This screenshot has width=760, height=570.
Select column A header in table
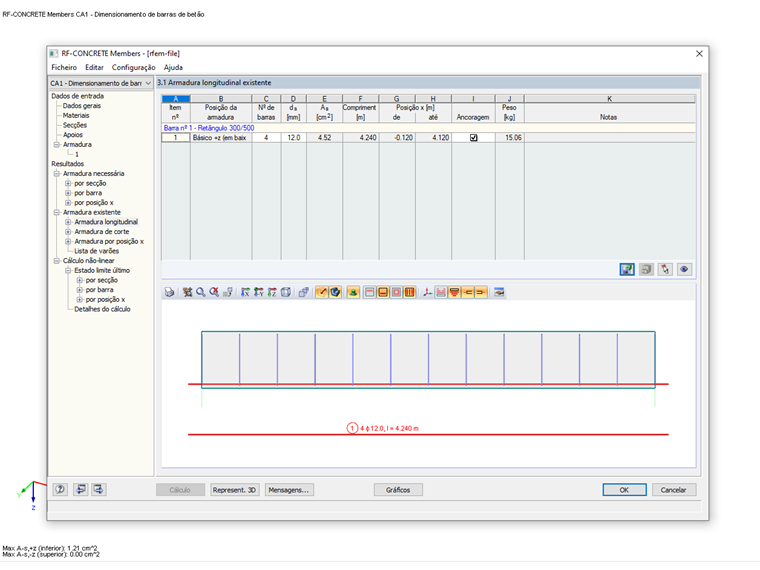175,98
